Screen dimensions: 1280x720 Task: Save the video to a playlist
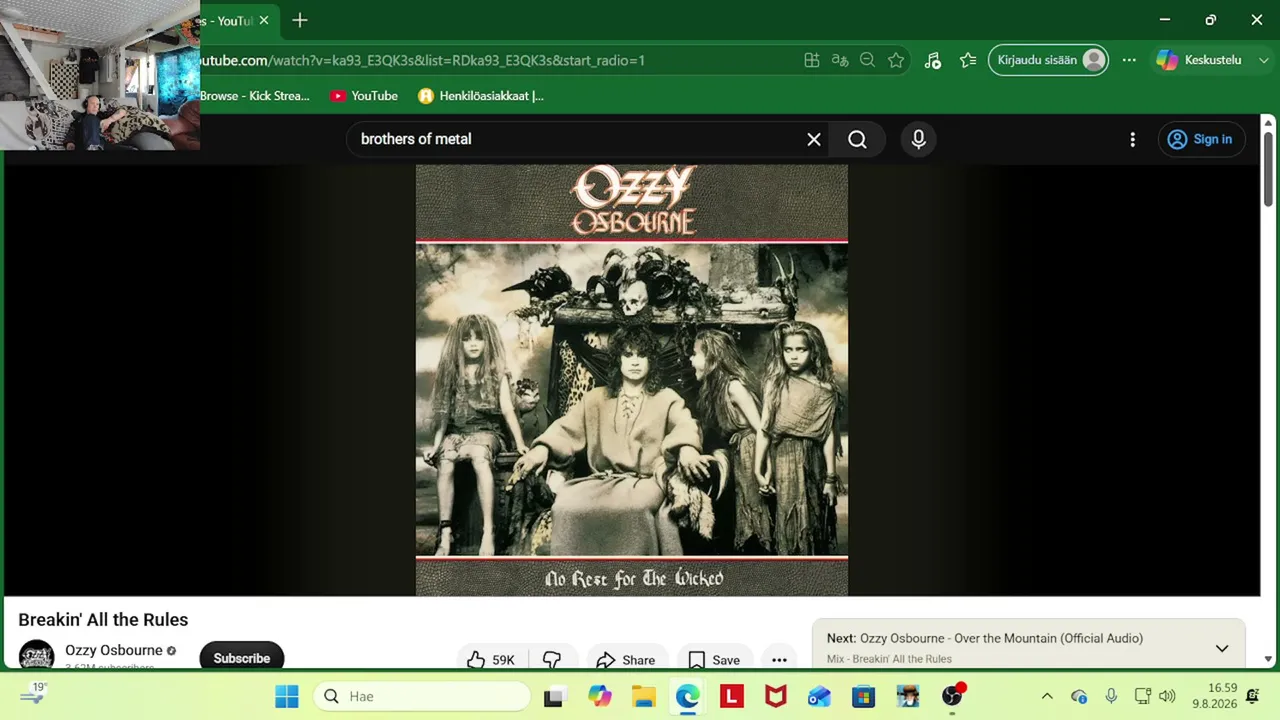714,660
